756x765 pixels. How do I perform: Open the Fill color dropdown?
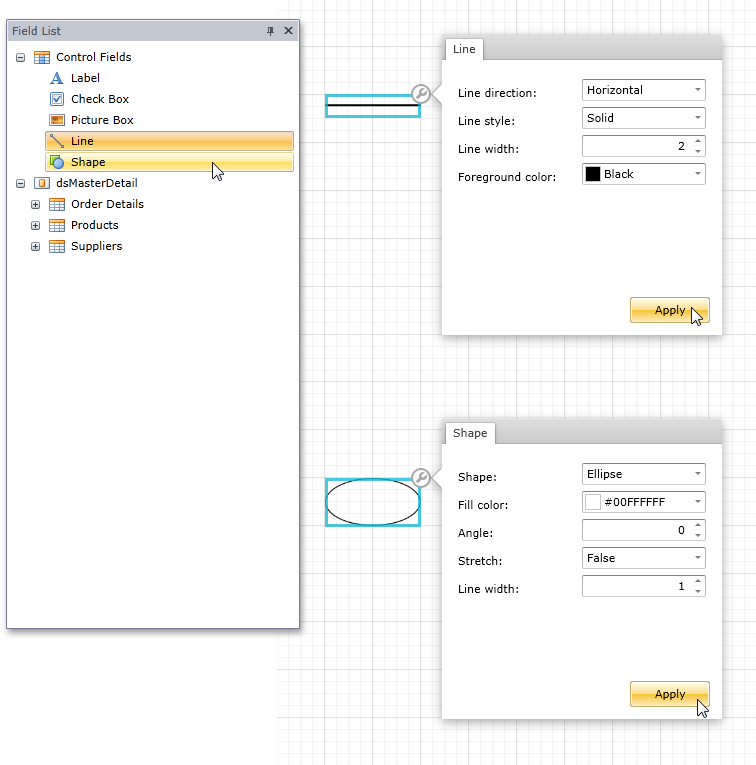643,502
